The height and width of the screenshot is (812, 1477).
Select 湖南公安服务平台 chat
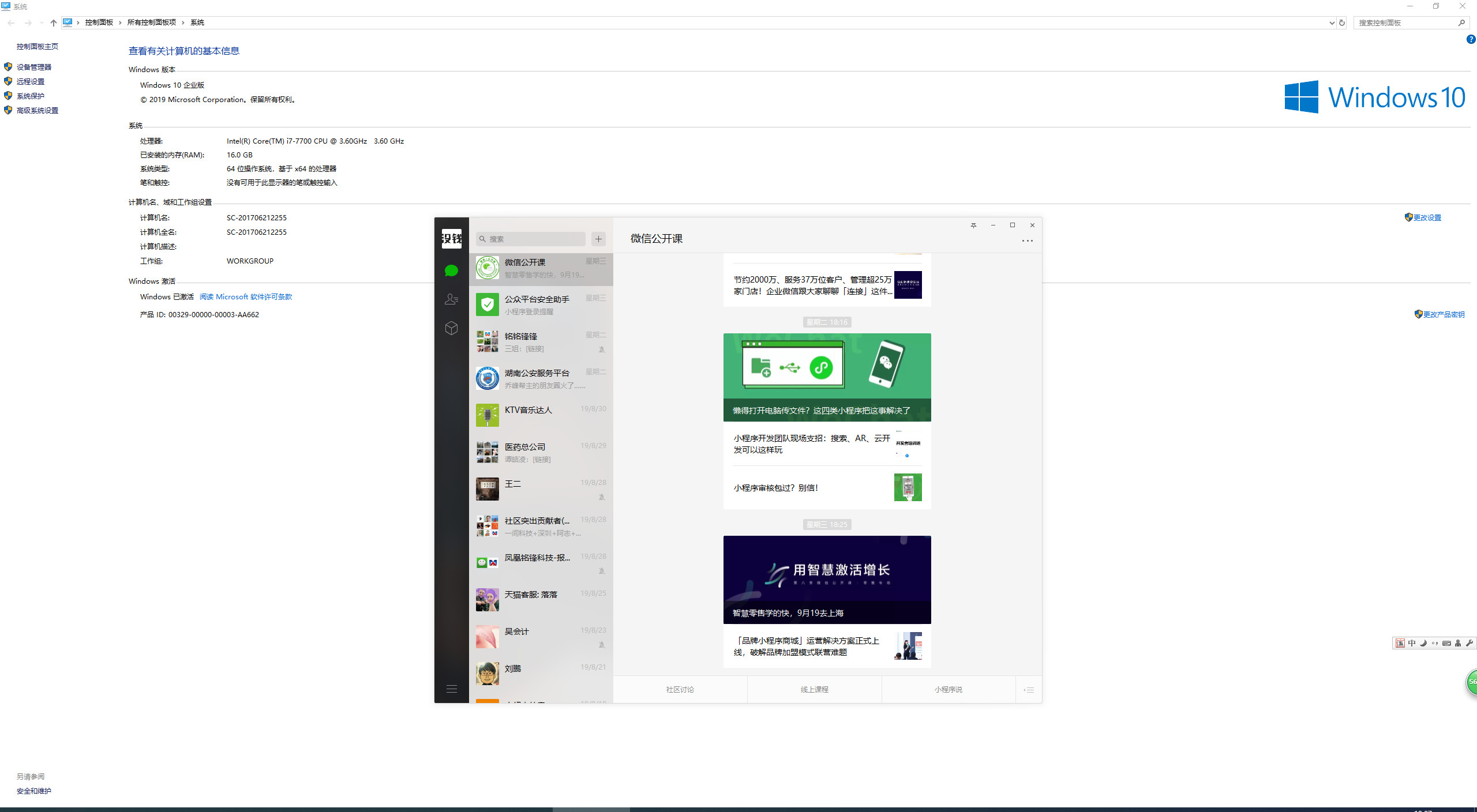pos(541,378)
